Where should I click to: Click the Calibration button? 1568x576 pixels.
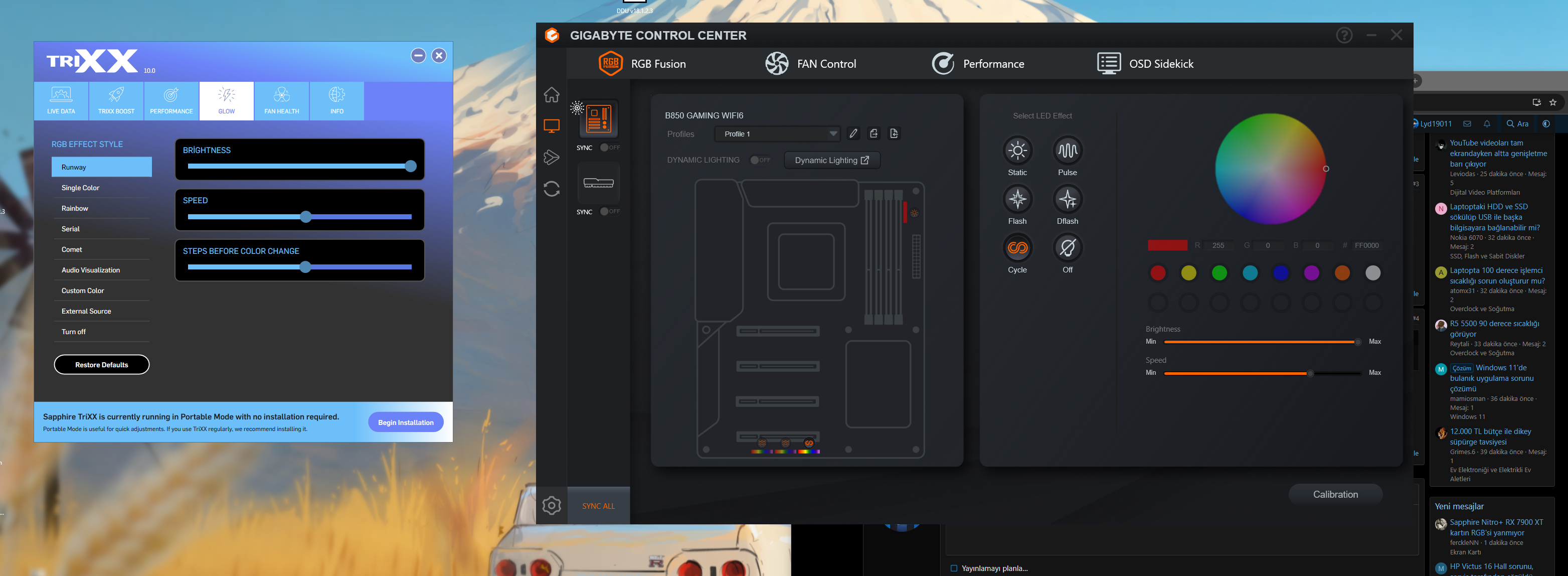pos(1335,494)
